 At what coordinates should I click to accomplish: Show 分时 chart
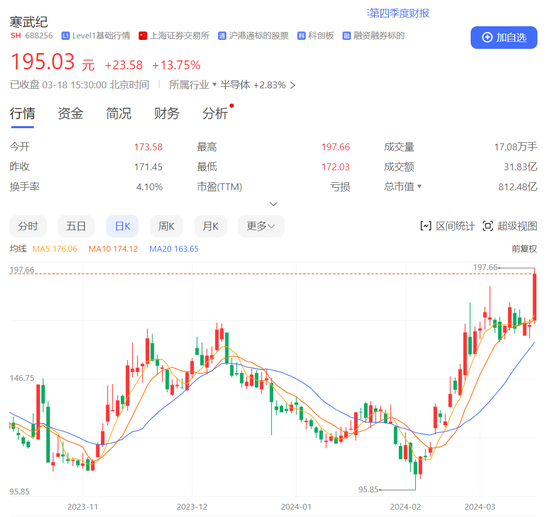tap(28, 226)
